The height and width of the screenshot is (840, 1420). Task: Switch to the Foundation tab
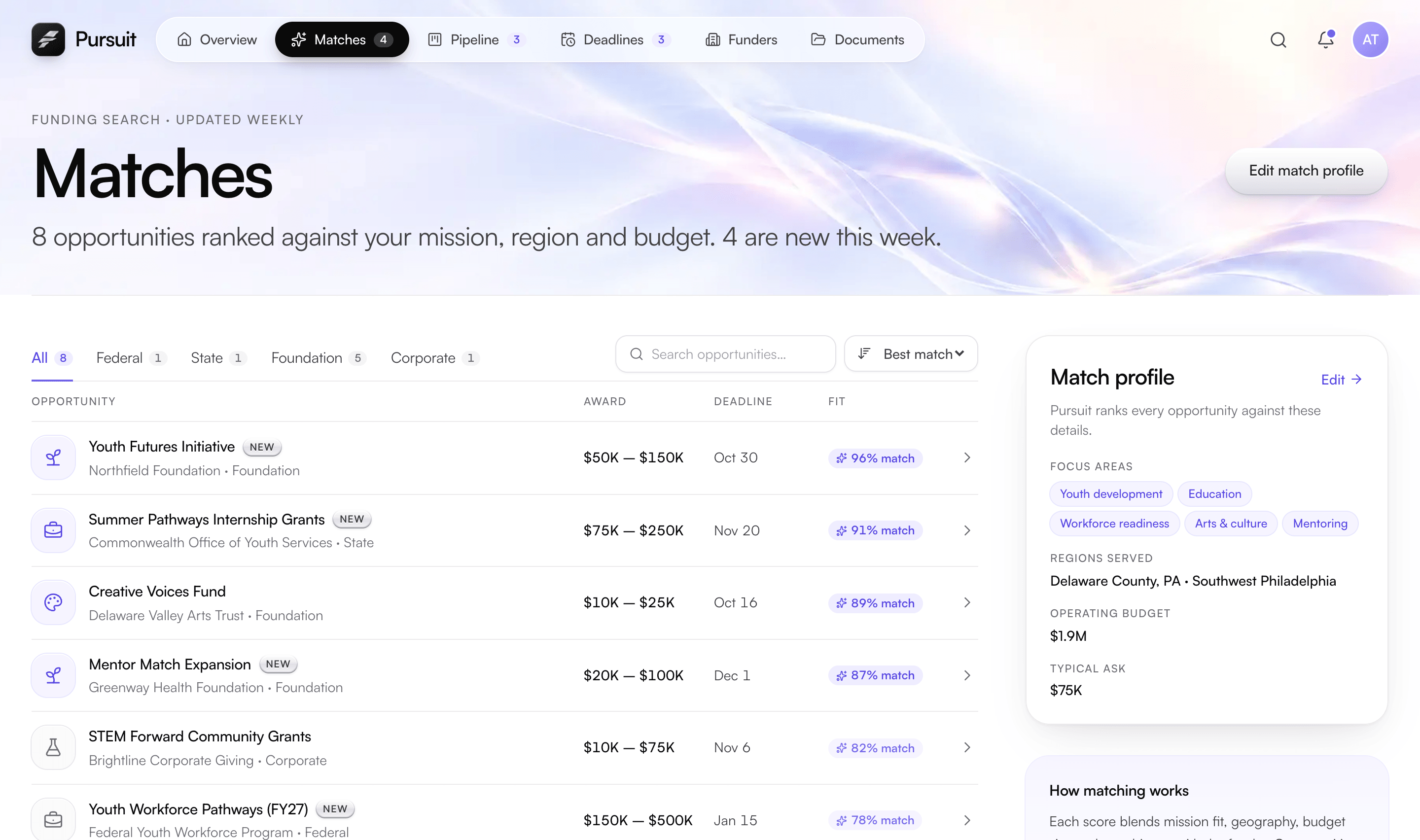[x=319, y=358]
